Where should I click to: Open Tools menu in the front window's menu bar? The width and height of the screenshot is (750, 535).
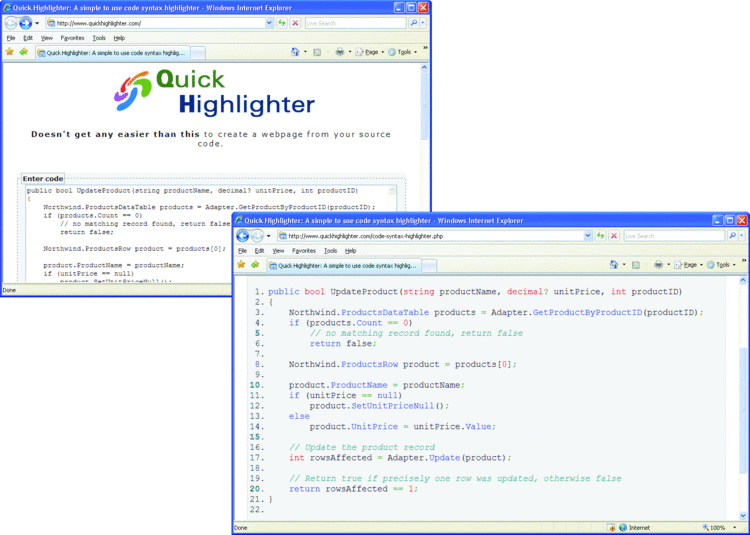tap(331, 251)
